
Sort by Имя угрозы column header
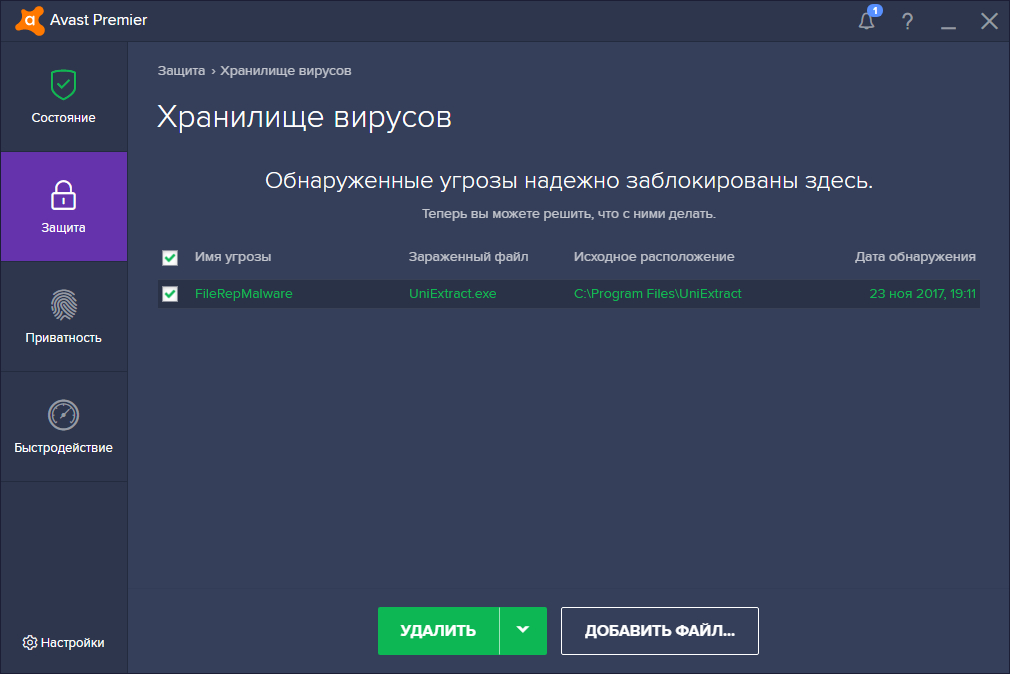pyautogui.click(x=232, y=257)
